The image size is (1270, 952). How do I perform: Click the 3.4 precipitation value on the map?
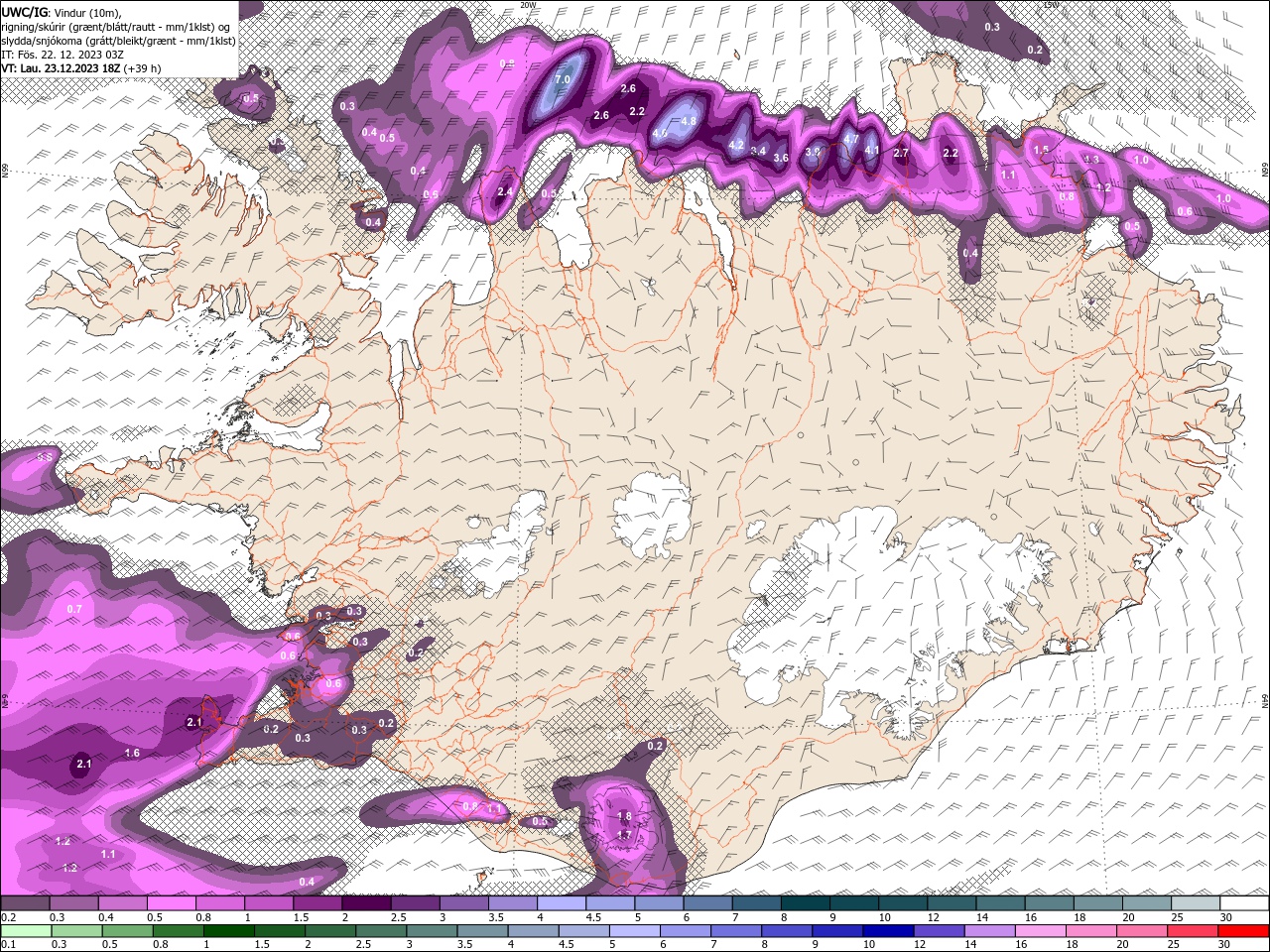(759, 152)
